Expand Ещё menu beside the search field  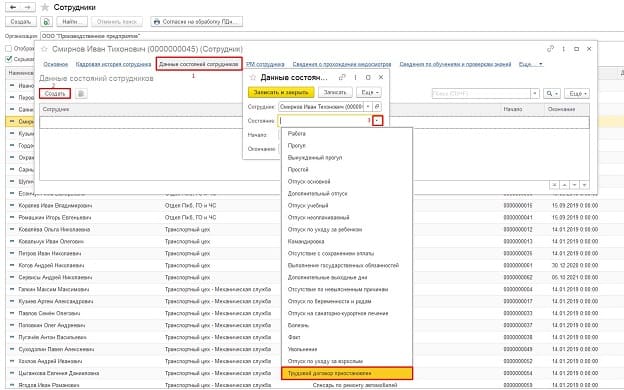pos(577,94)
